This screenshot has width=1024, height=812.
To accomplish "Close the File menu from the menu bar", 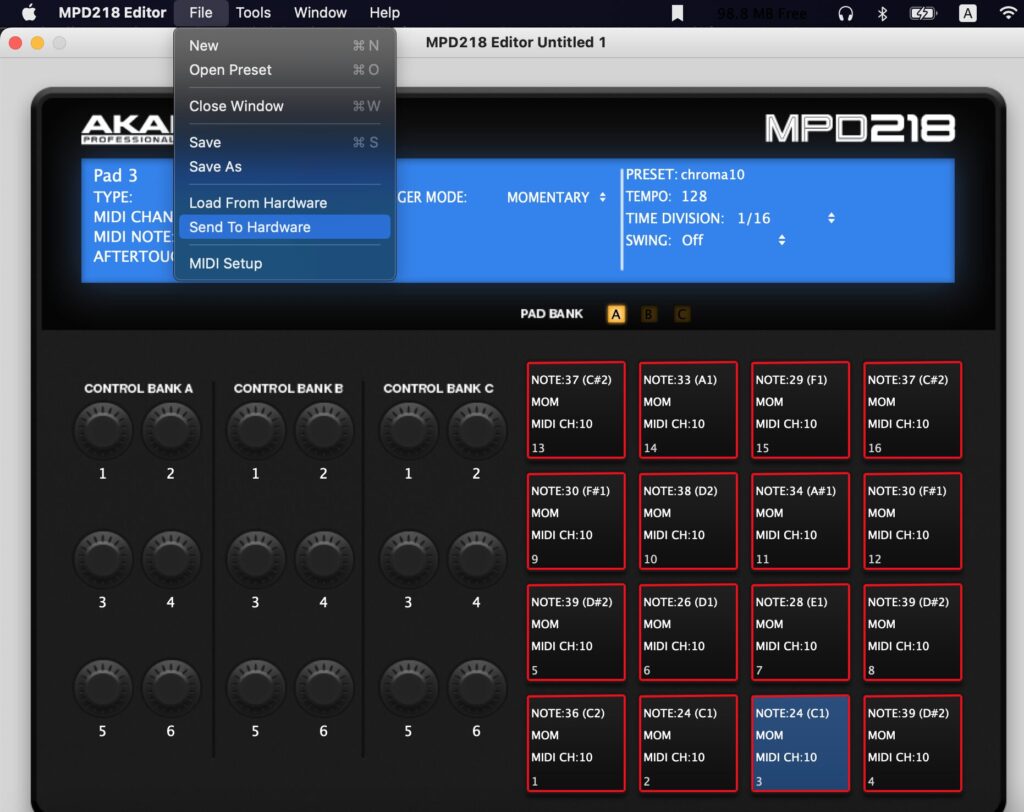I will pos(200,12).
